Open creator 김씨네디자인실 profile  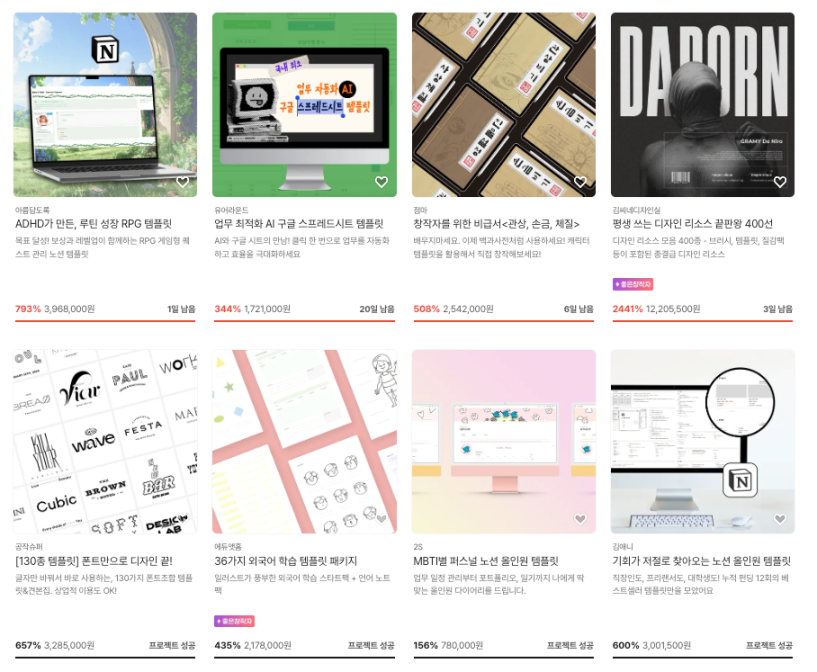[x=636, y=210]
